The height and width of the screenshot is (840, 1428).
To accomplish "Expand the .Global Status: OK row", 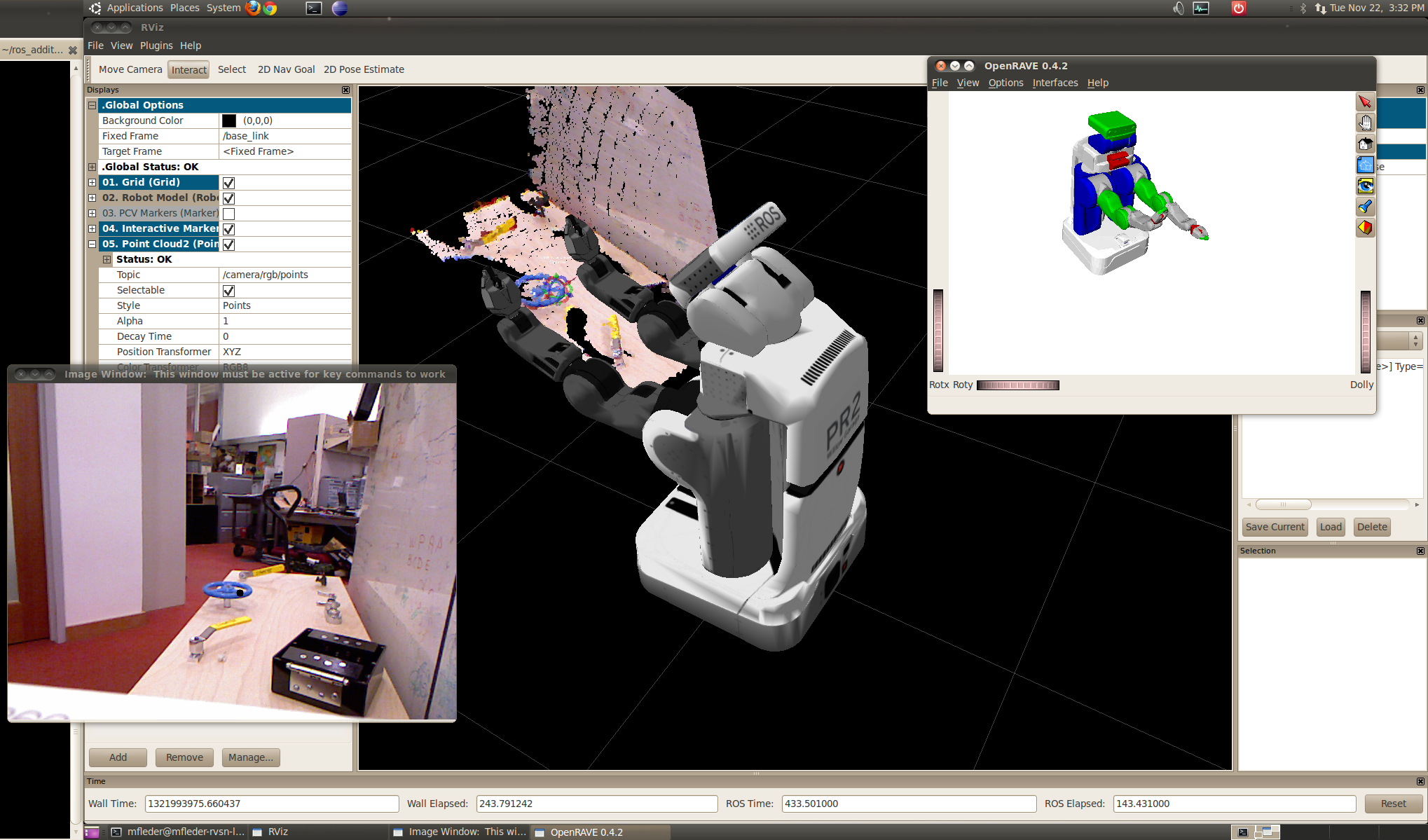I will pyautogui.click(x=92, y=167).
